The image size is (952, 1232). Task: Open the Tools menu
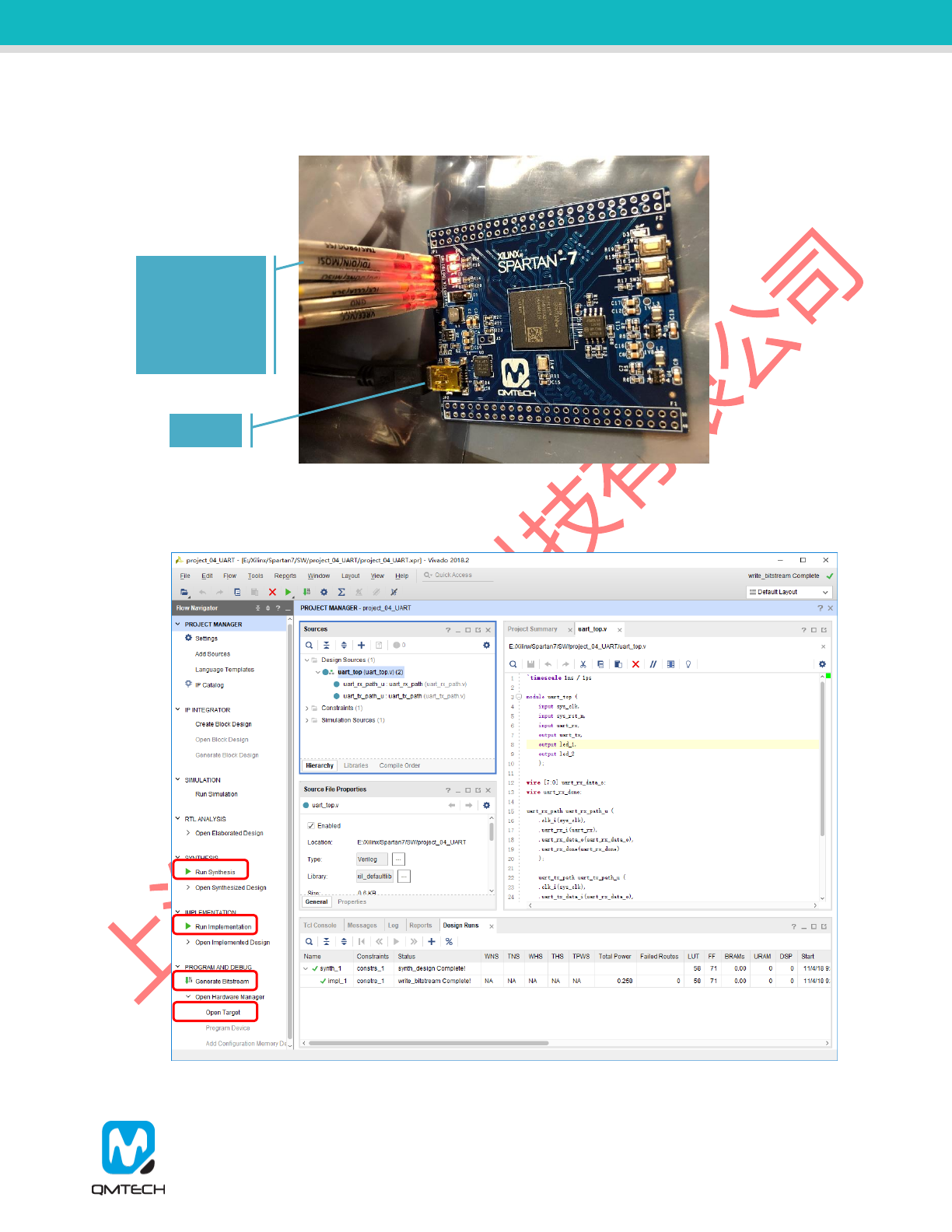pyautogui.click(x=255, y=576)
